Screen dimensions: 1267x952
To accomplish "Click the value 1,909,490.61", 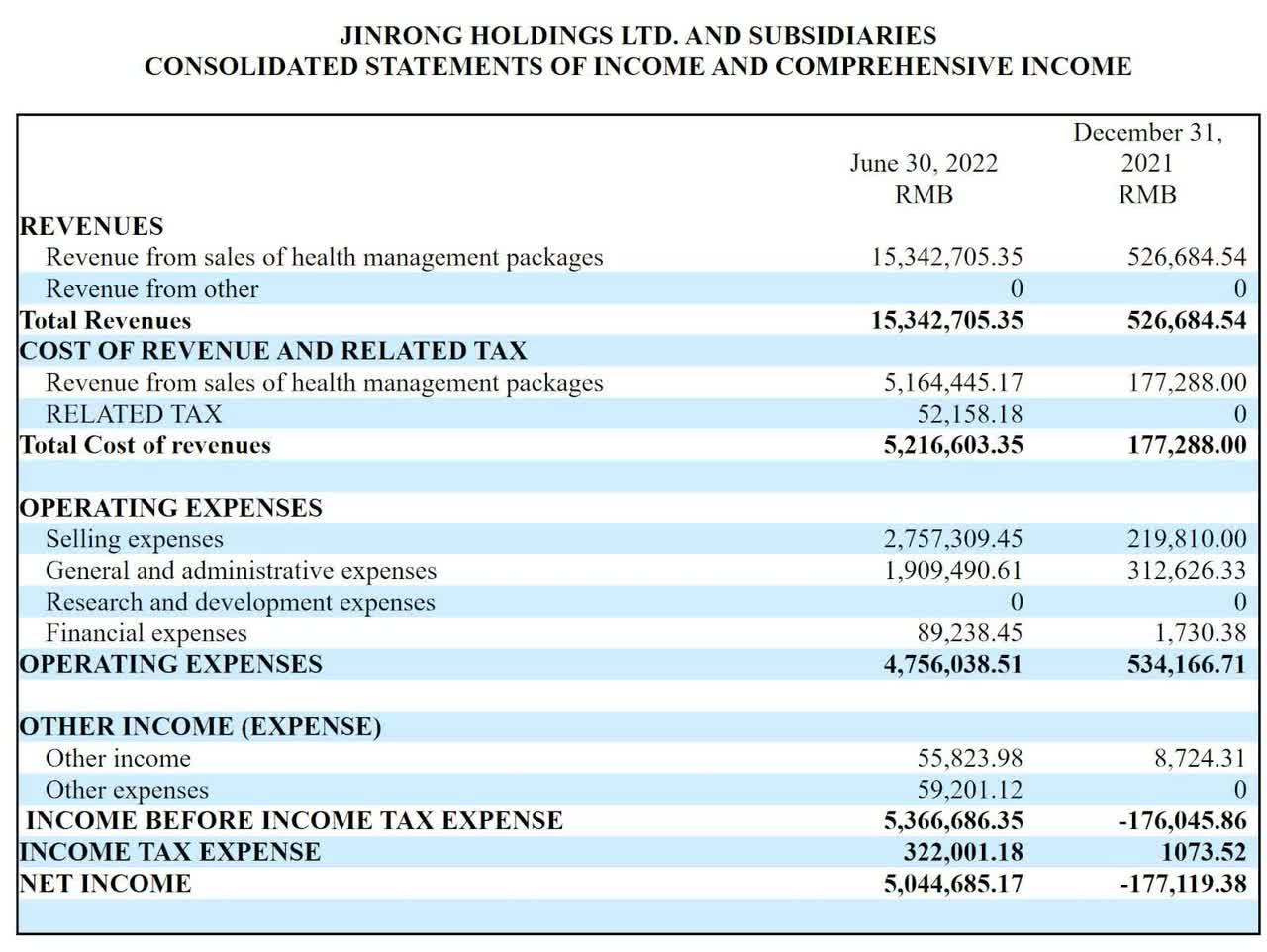I will click(x=953, y=571).
